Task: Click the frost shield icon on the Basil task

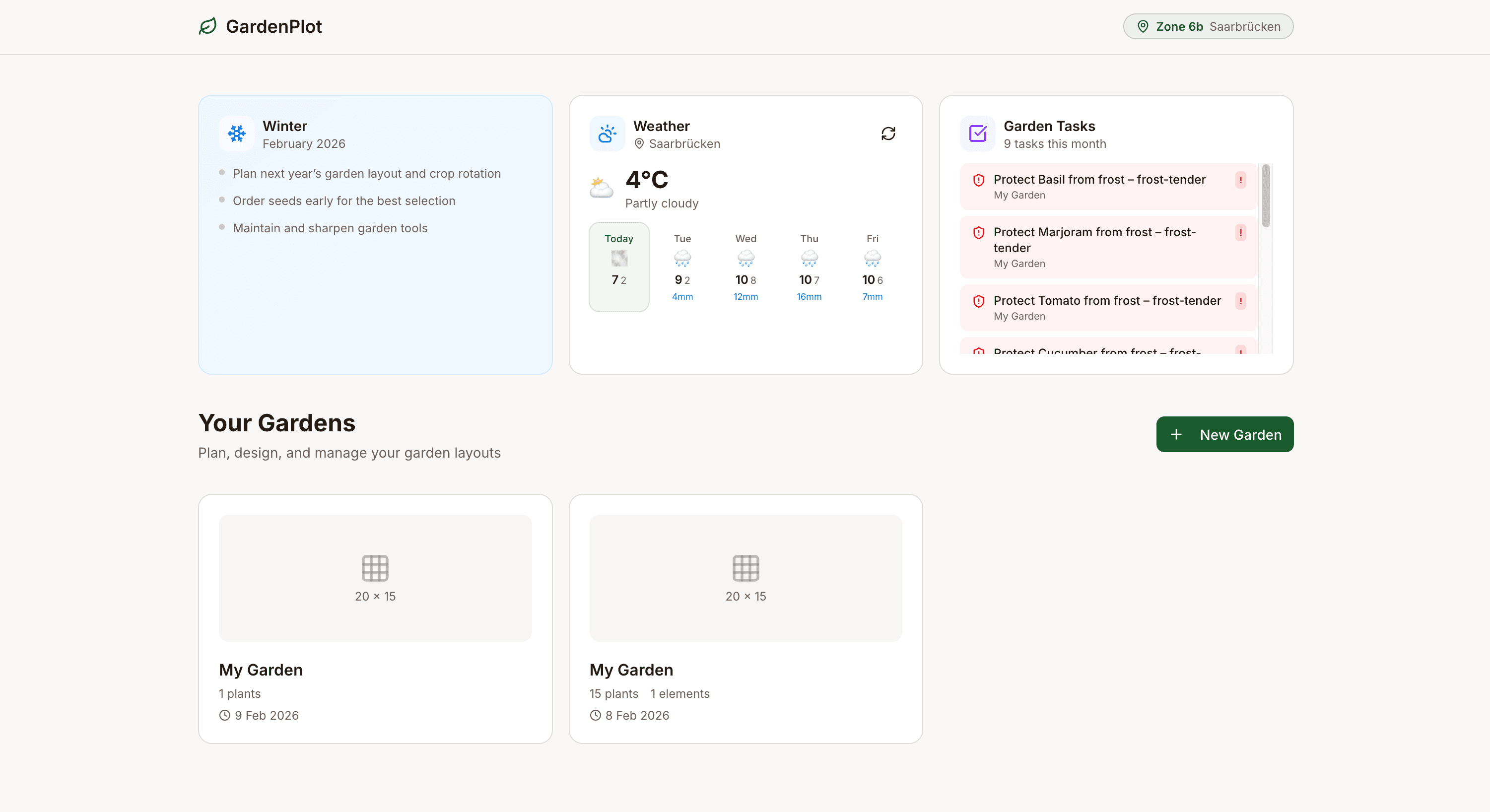Action: [978, 180]
